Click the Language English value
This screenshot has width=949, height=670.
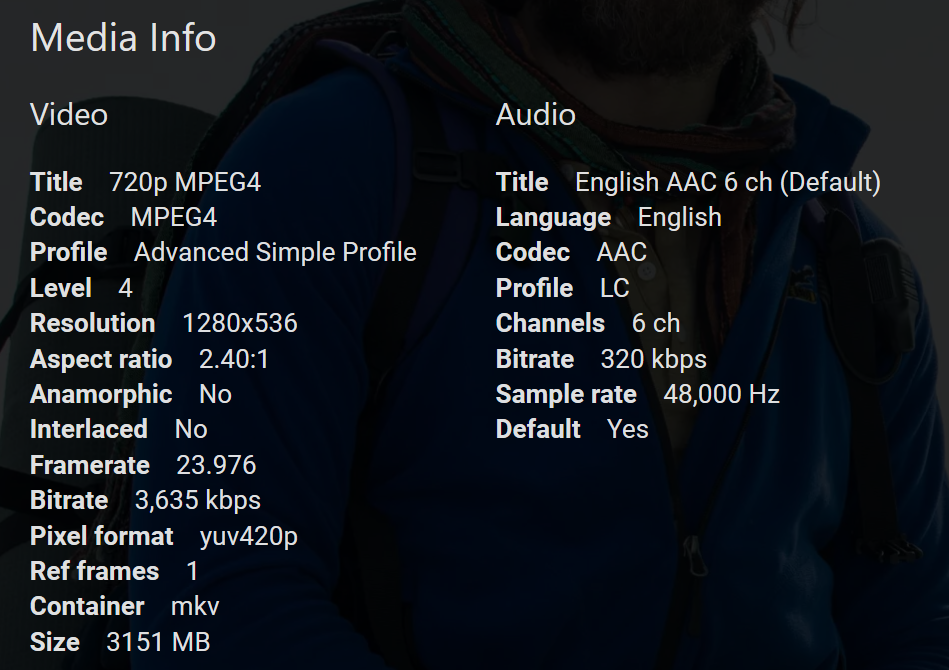(679, 217)
